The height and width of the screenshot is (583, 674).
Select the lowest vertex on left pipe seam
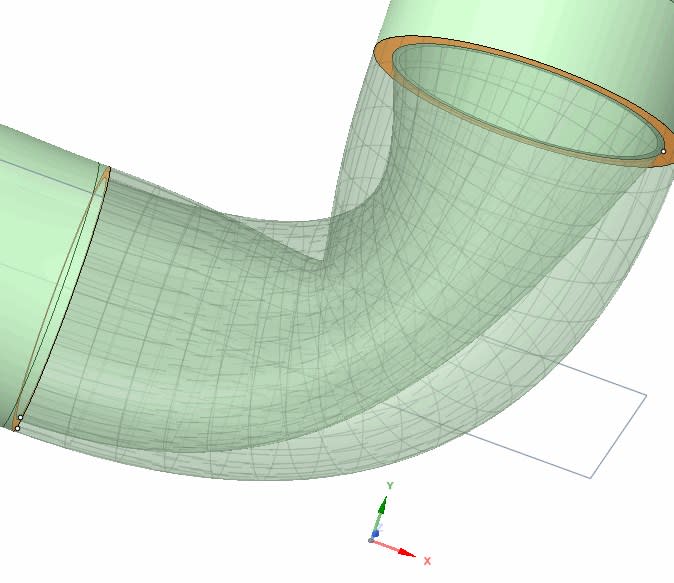17,428
